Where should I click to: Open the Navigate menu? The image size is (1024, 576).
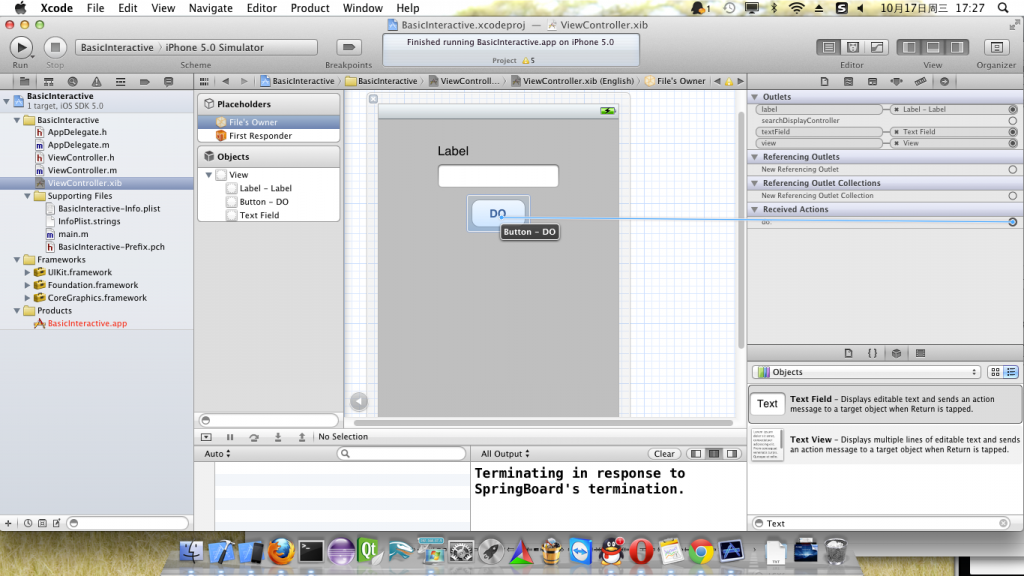point(210,8)
